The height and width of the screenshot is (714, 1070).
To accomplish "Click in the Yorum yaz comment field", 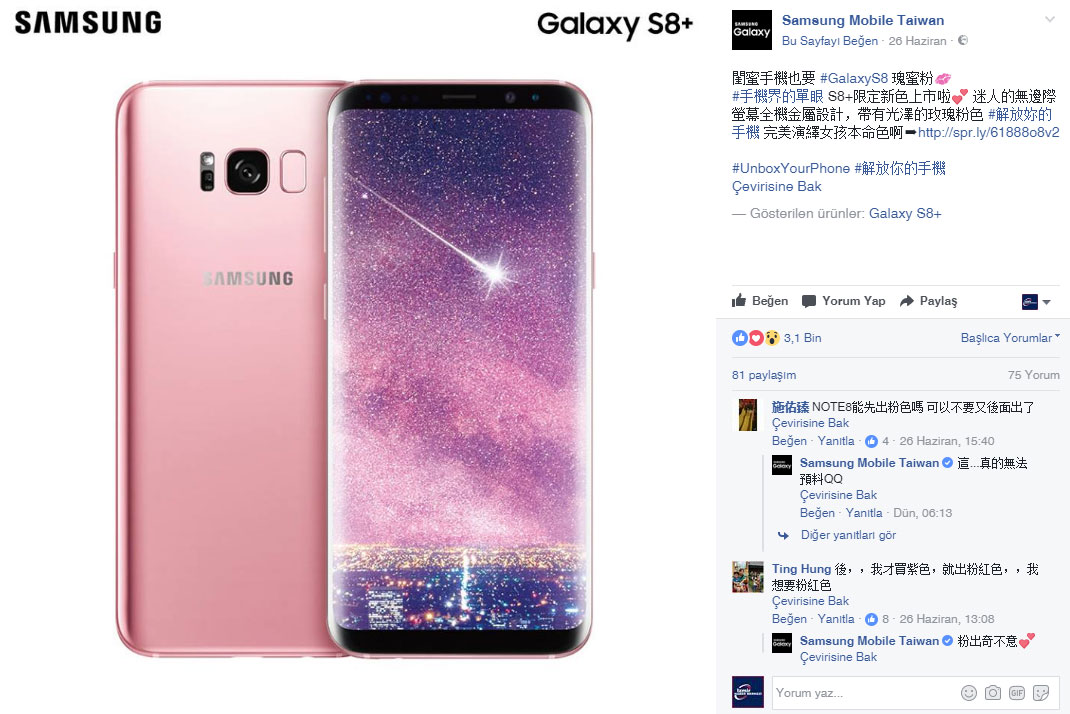I will pos(865,693).
